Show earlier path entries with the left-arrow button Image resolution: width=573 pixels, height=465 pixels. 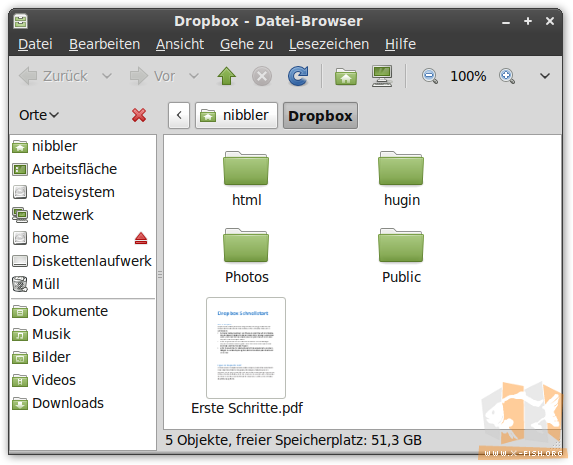click(x=179, y=116)
